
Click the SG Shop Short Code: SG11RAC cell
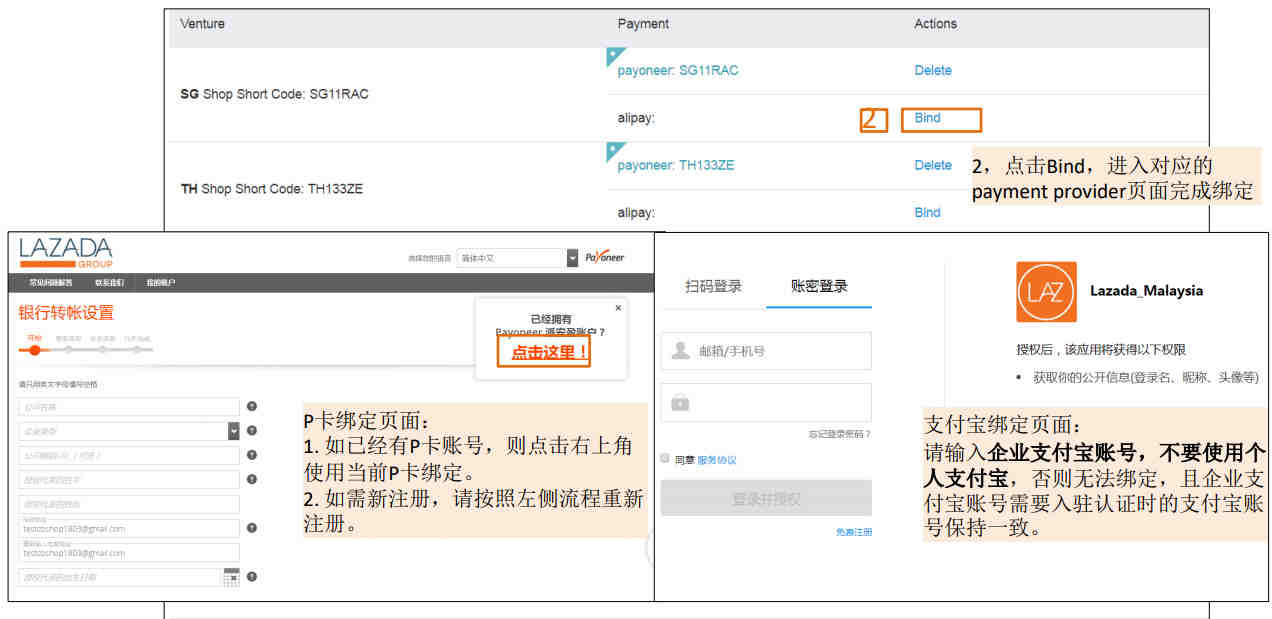coord(274,94)
